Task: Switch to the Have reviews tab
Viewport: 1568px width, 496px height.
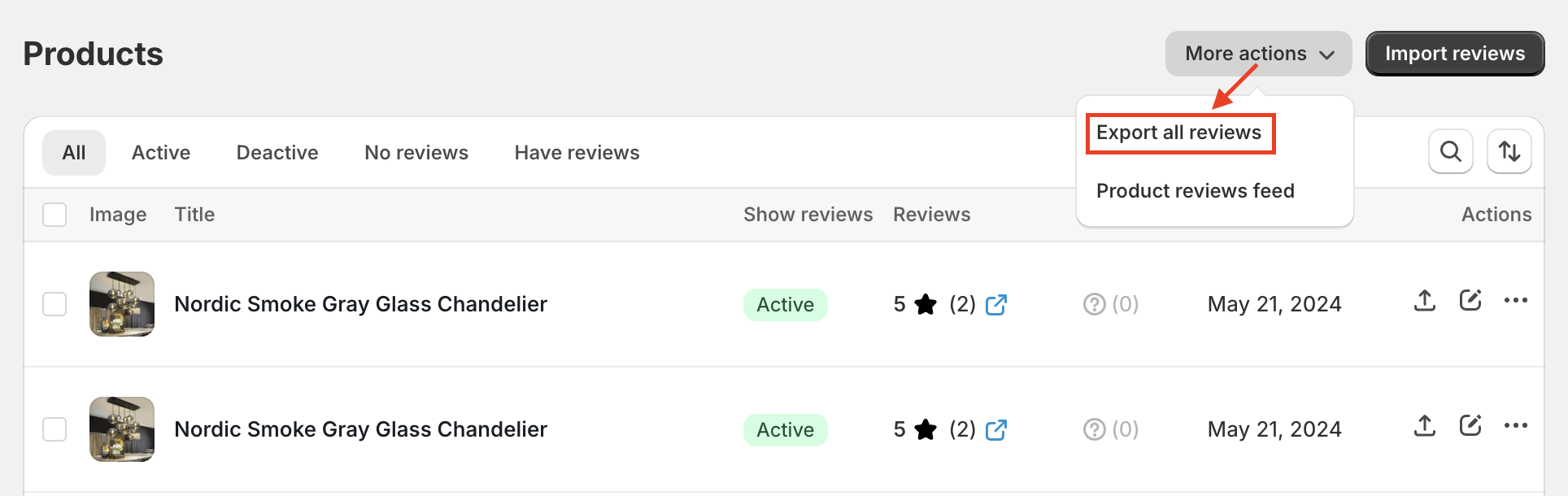Action: coord(577,153)
